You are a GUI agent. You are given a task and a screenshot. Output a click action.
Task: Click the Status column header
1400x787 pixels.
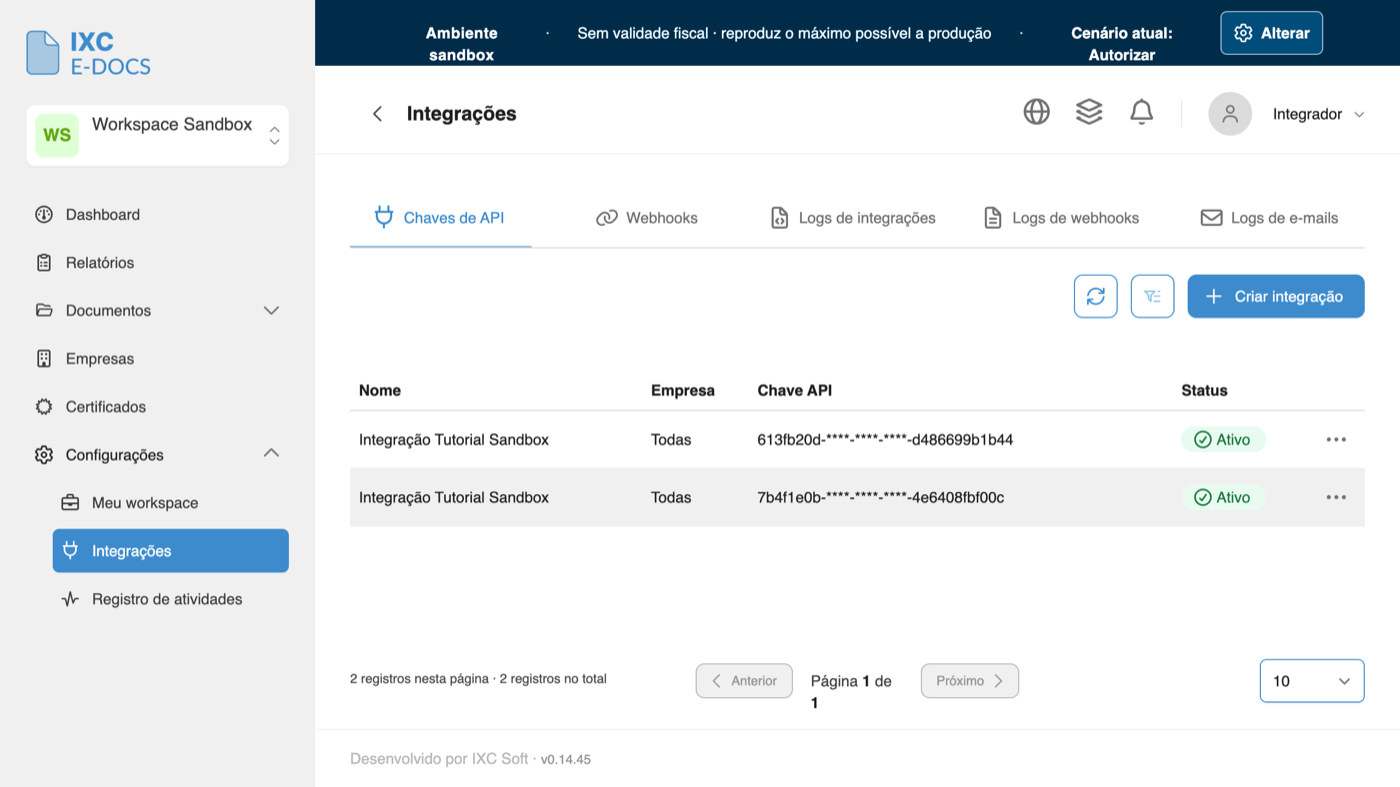pos(1204,390)
